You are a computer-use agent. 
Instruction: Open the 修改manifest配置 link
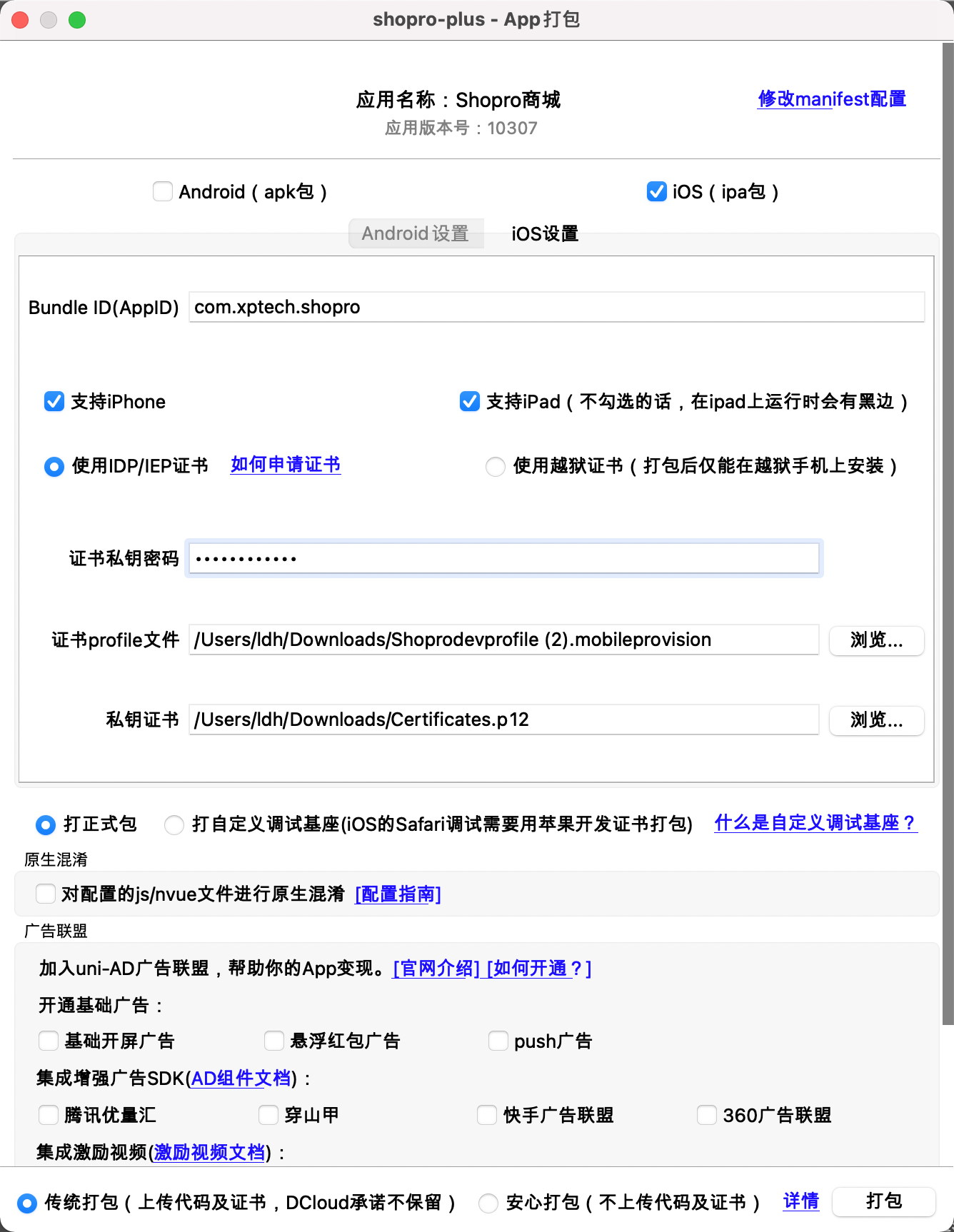(x=832, y=99)
